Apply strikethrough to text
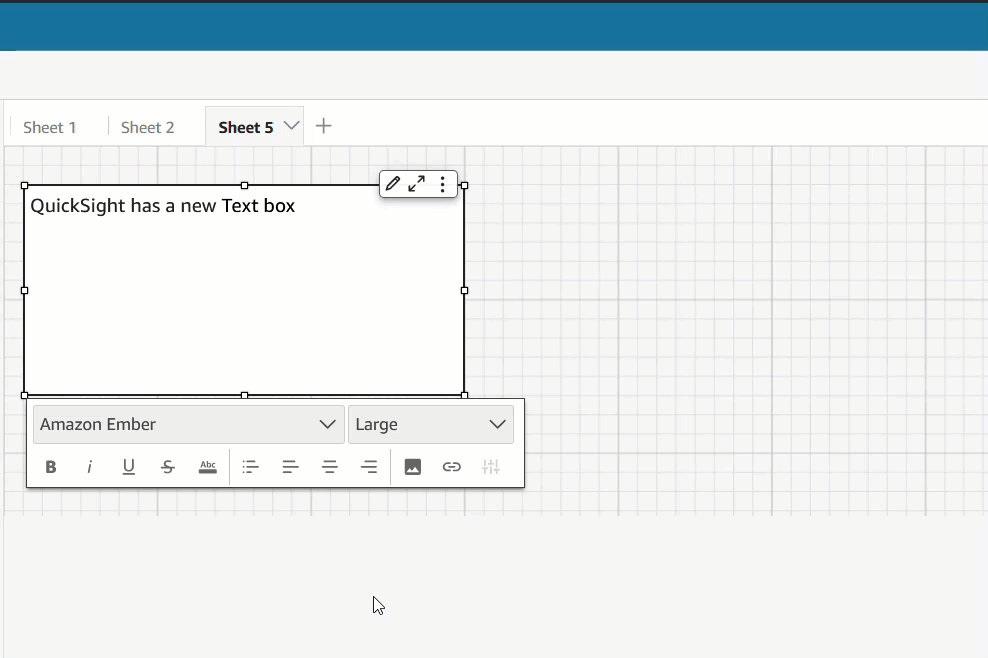Image resolution: width=988 pixels, height=658 pixels. (168, 467)
